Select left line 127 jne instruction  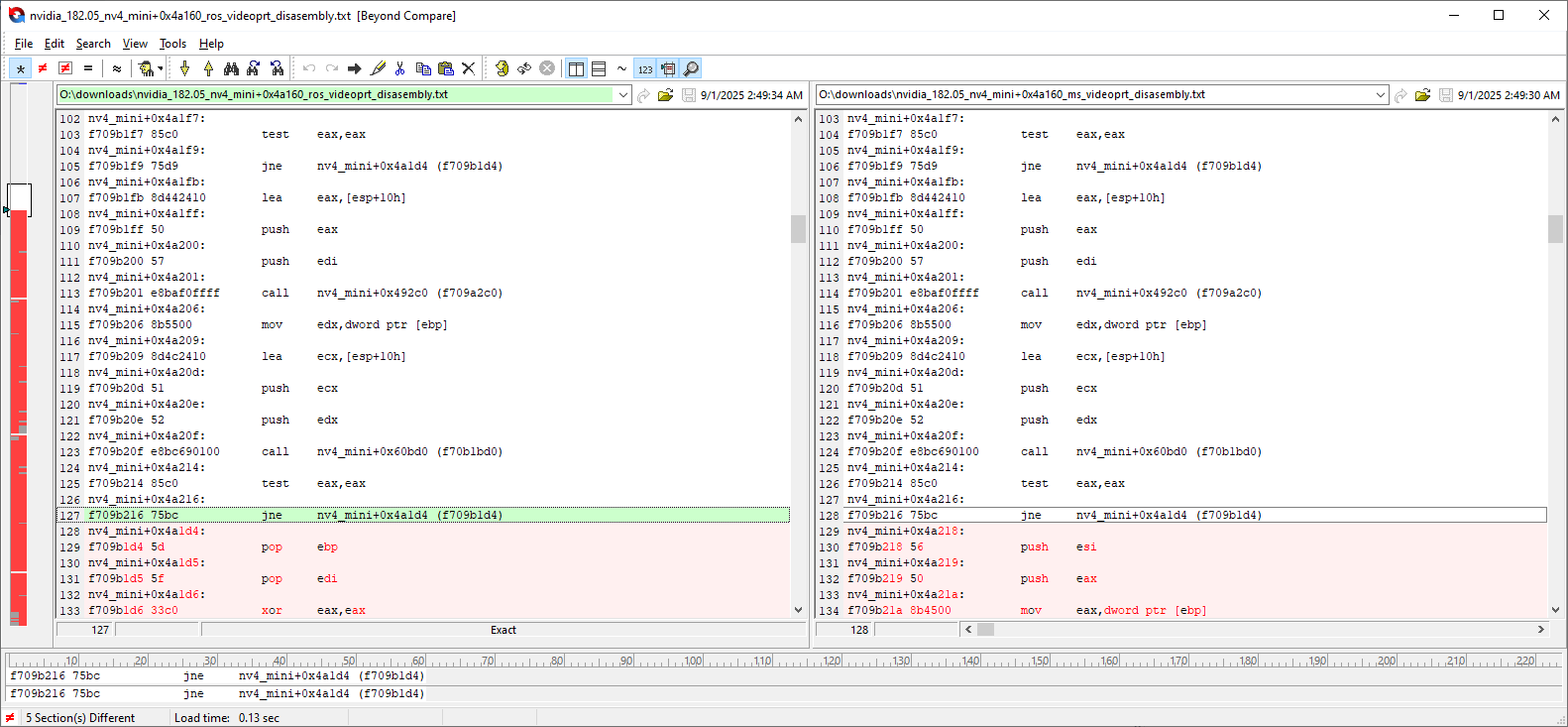tap(424, 515)
